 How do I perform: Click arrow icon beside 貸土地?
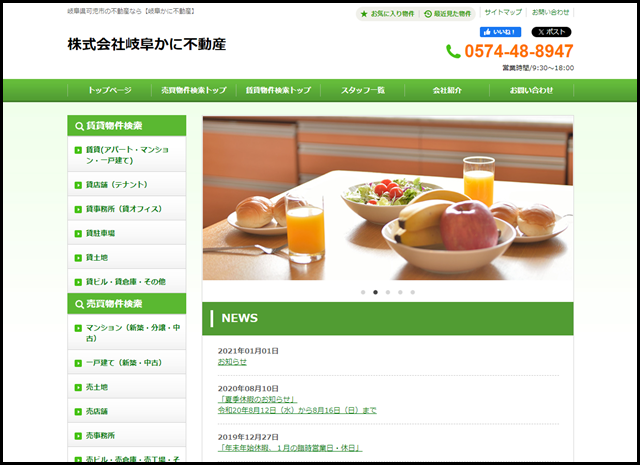tap(78, 258)
